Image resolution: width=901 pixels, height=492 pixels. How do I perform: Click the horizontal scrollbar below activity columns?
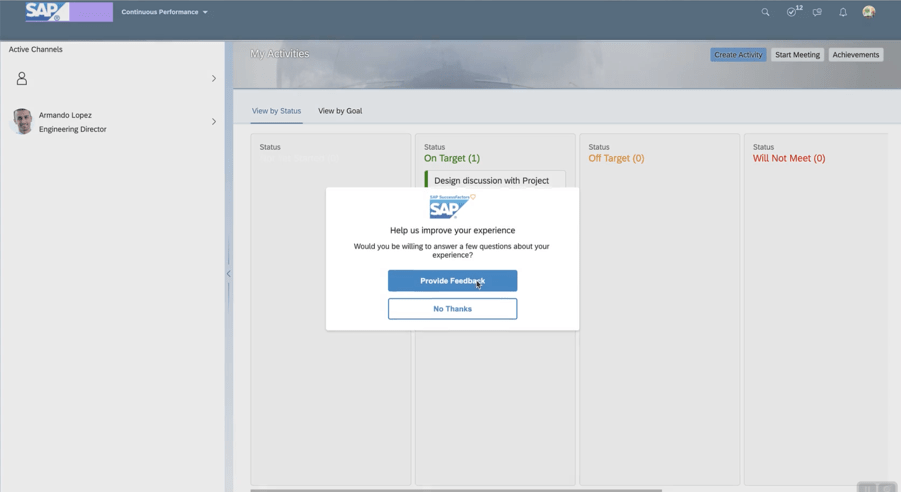pyautogui.click(x=456, y=490)
